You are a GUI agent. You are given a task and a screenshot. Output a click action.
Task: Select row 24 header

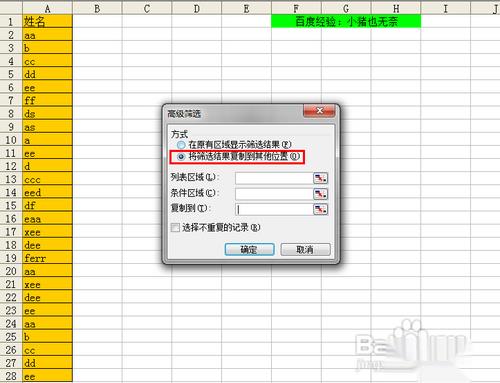coord(11,324)
